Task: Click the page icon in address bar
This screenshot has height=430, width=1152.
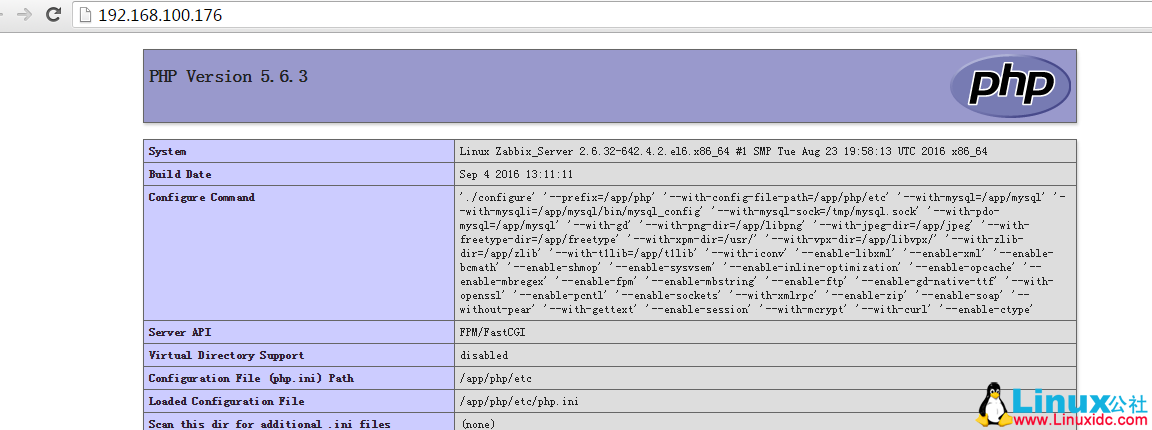Action: click(85, 15)
